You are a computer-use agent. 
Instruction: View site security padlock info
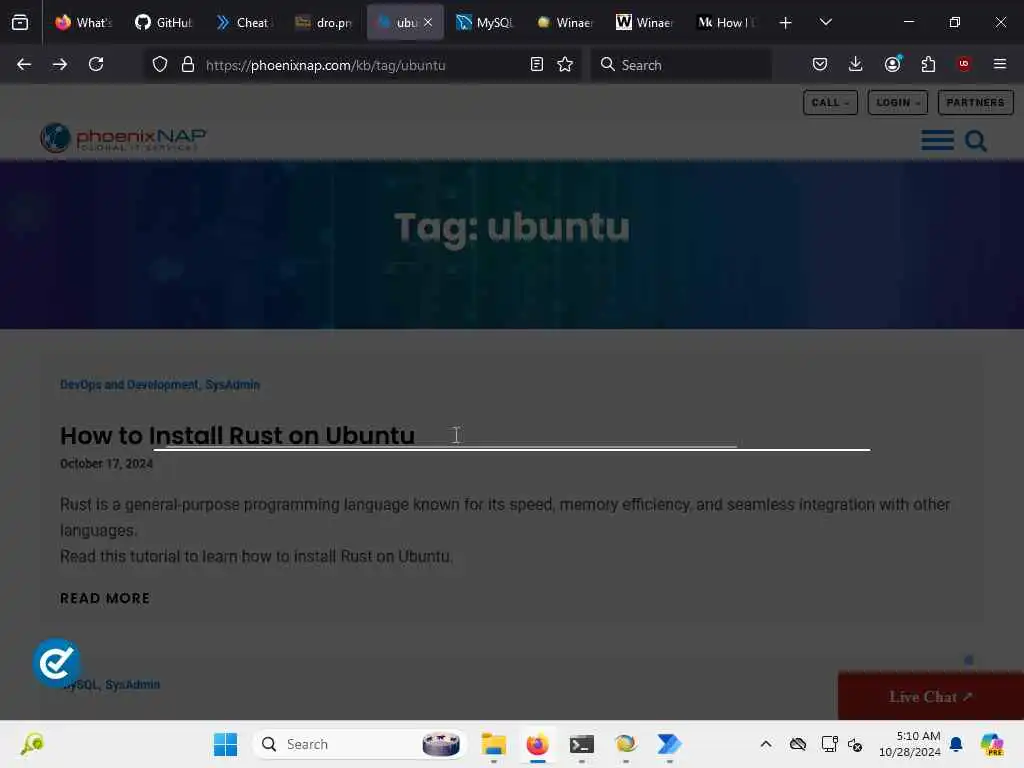188,64
